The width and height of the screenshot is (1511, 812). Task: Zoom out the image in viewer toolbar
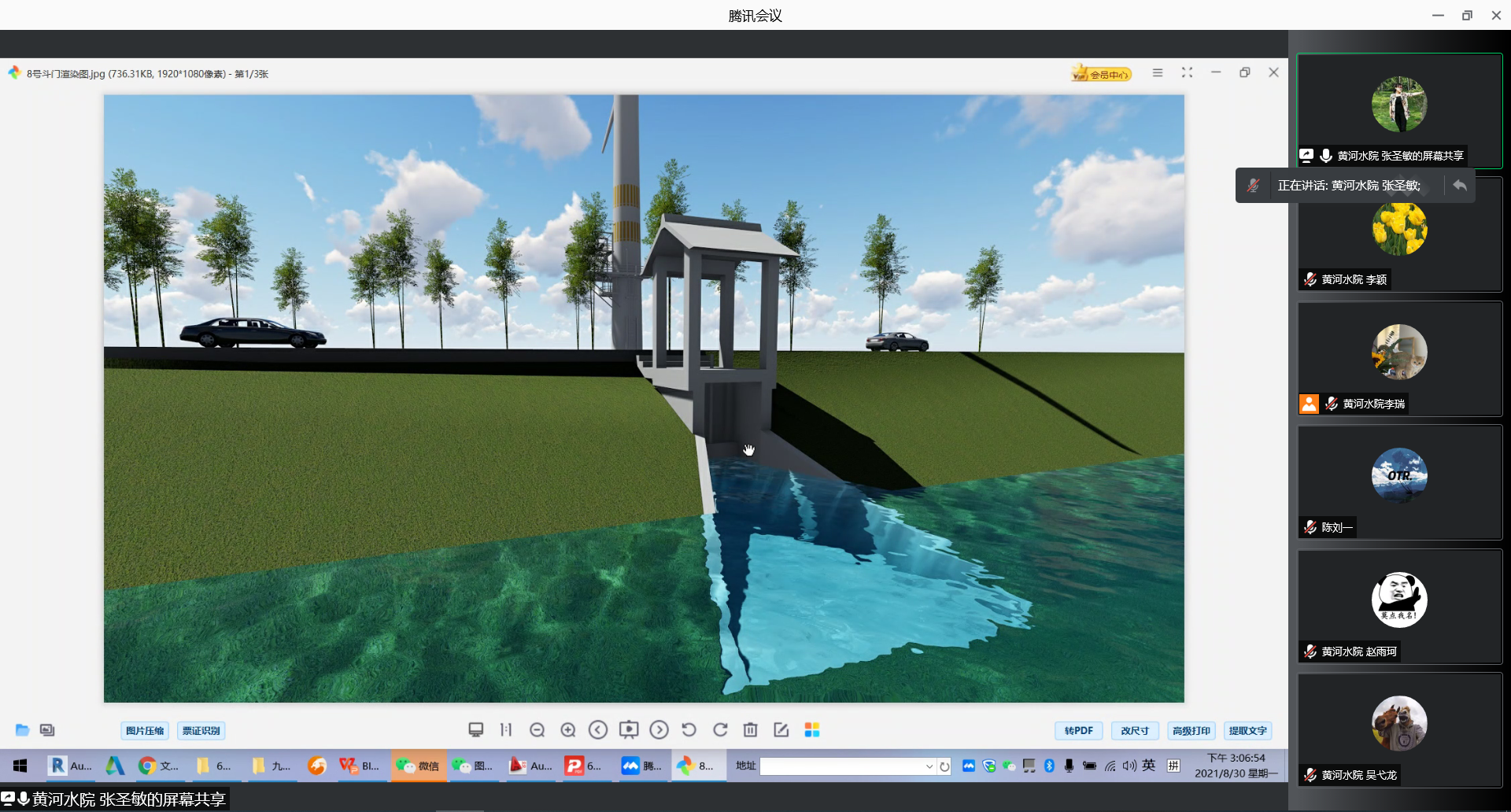[537, 730]
